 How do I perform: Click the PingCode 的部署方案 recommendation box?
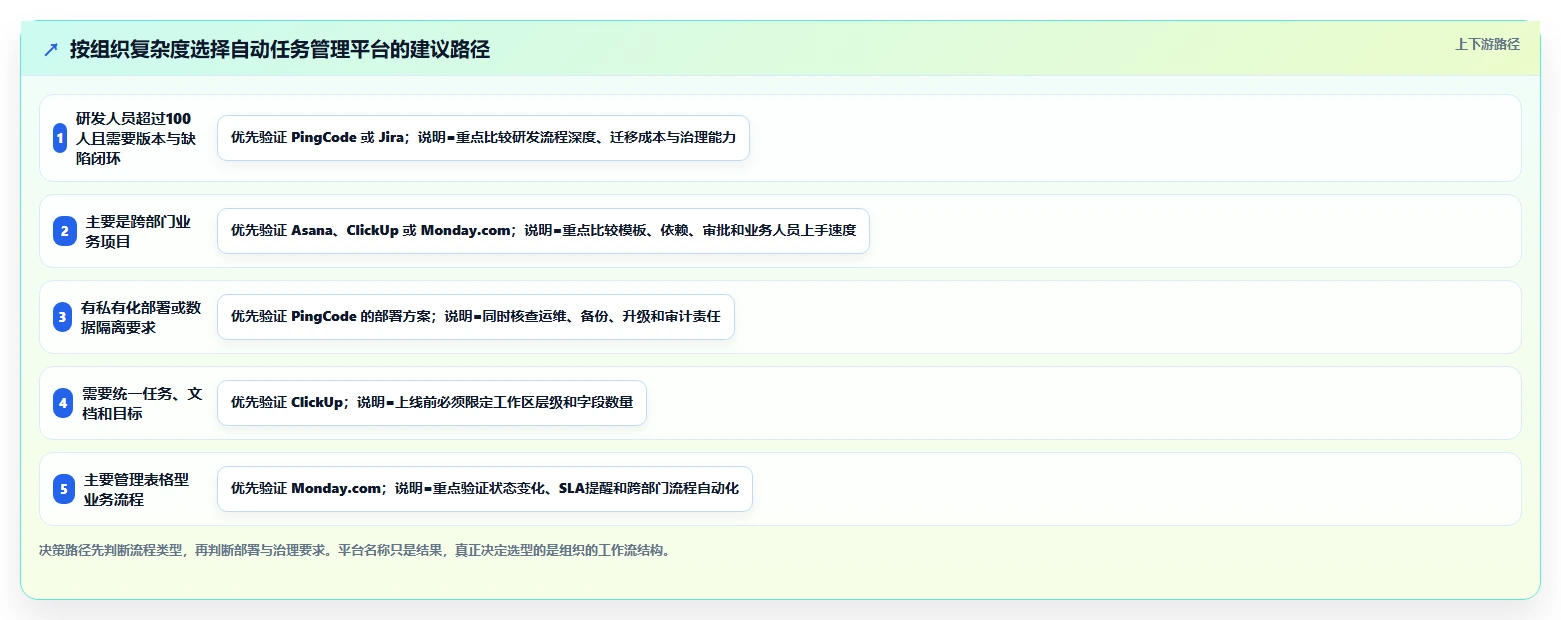coord(476,317)
